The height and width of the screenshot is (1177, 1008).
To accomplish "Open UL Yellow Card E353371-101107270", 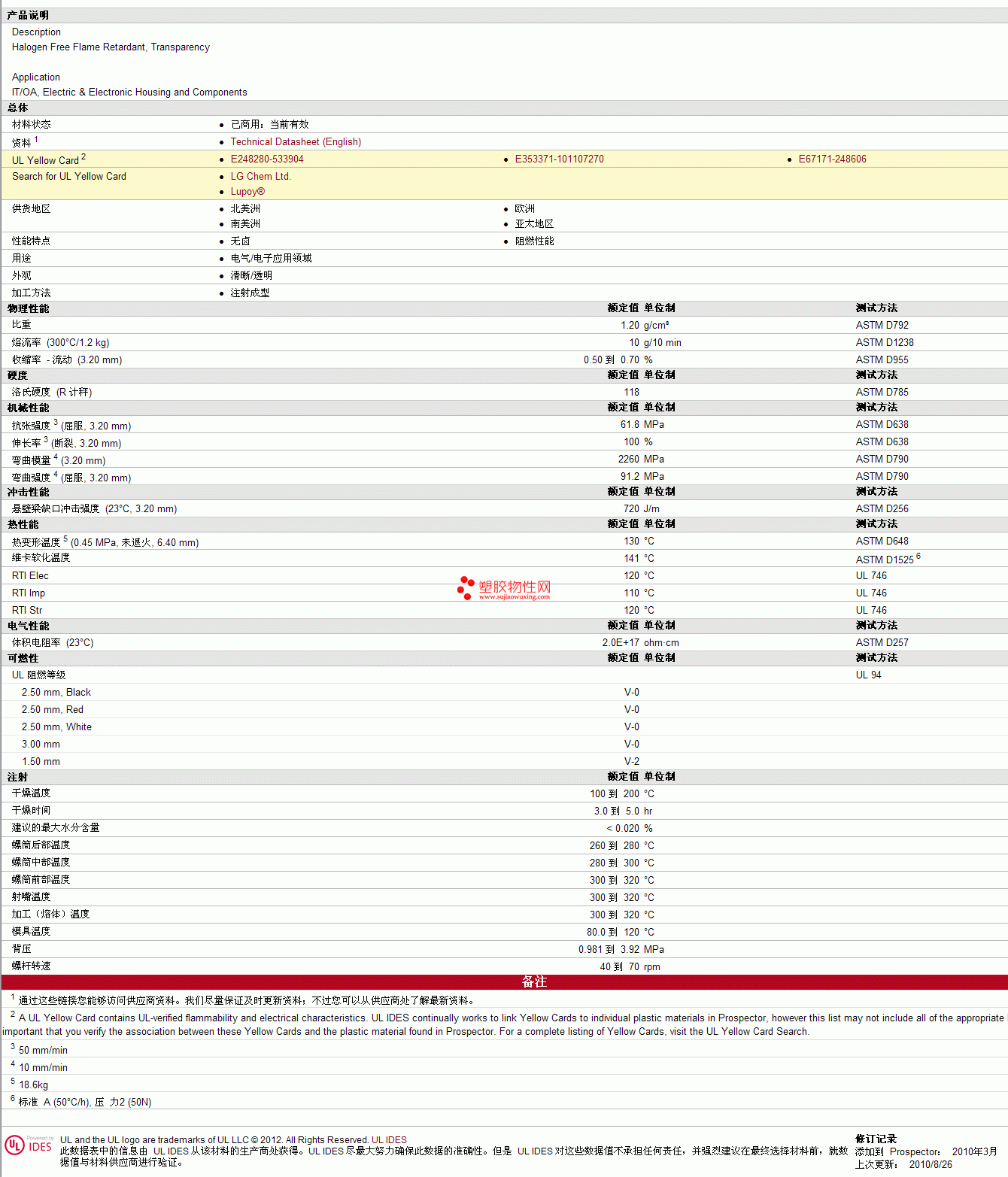I will coord(559,159).
